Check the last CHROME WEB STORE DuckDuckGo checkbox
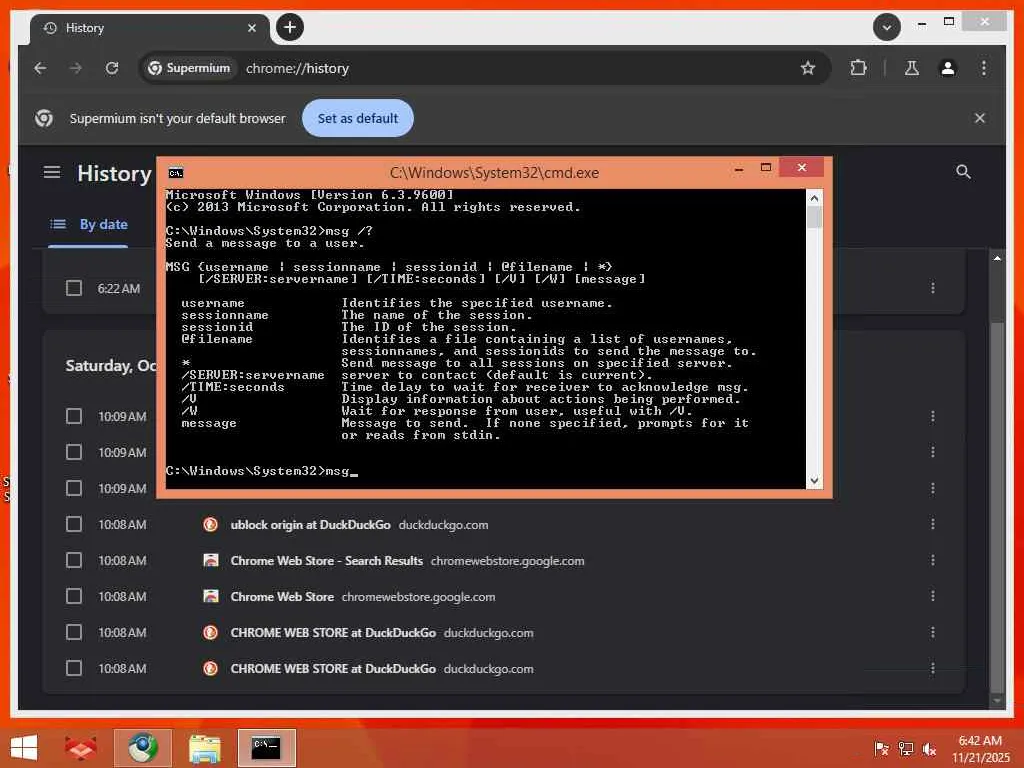1024x768 pixels. (x=74, y=668)
